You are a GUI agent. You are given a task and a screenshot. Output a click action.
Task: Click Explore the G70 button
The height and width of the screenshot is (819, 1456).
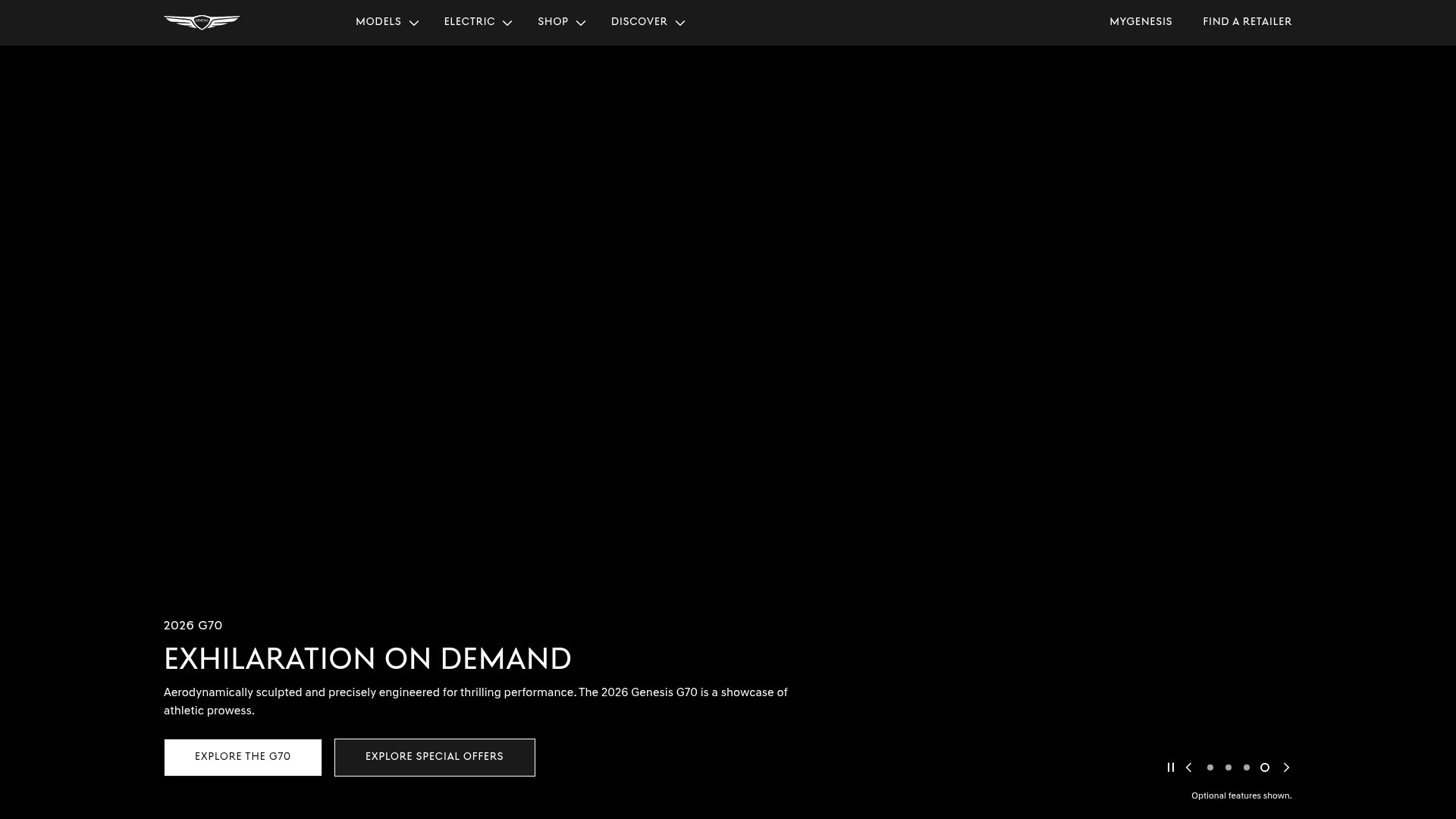click(243, 758)
